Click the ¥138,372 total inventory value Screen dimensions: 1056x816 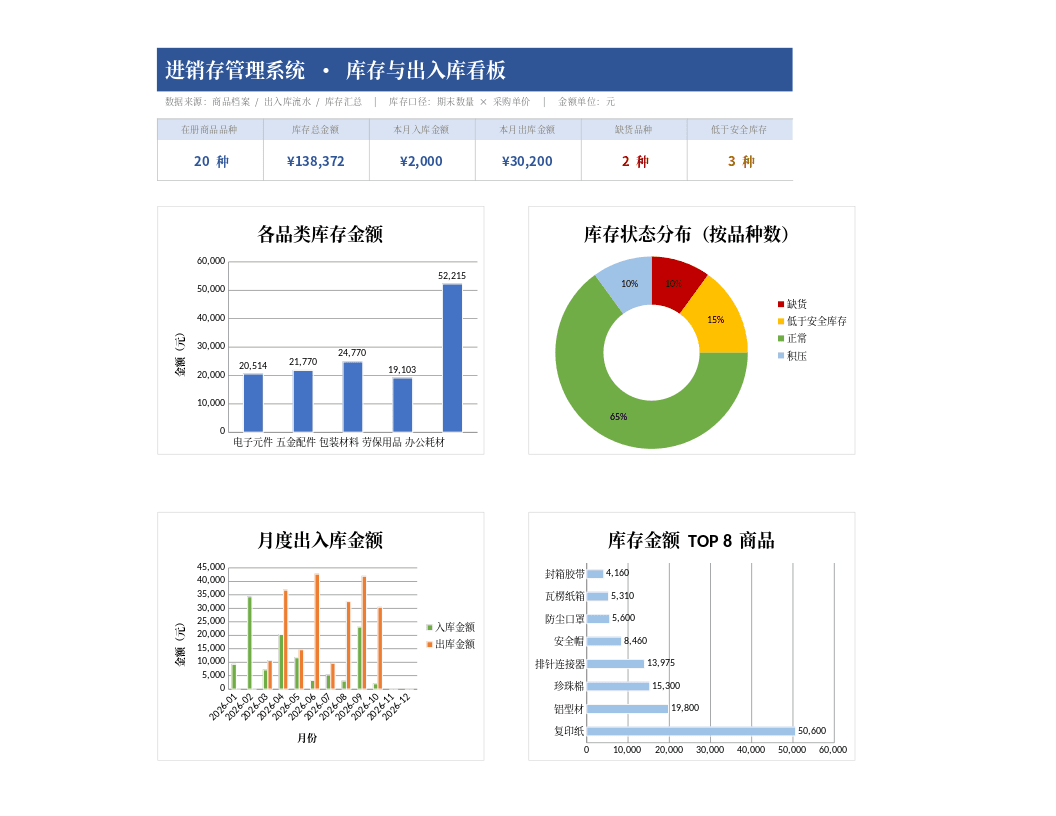pos(316,162)
